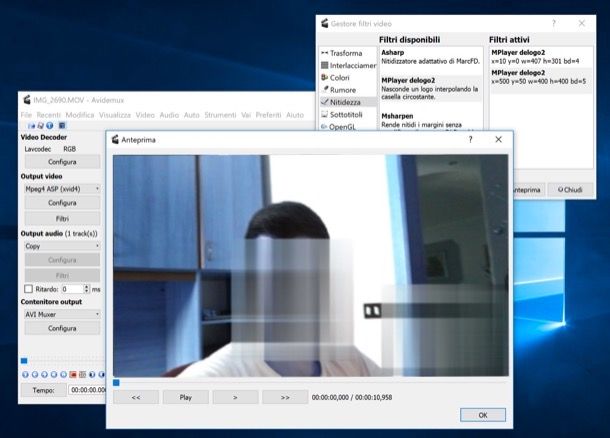The width and height of the screenshot is (610, 438).
Task: Click the Play icon in Avidemux main window controls
Action: (x=25, y=375)
